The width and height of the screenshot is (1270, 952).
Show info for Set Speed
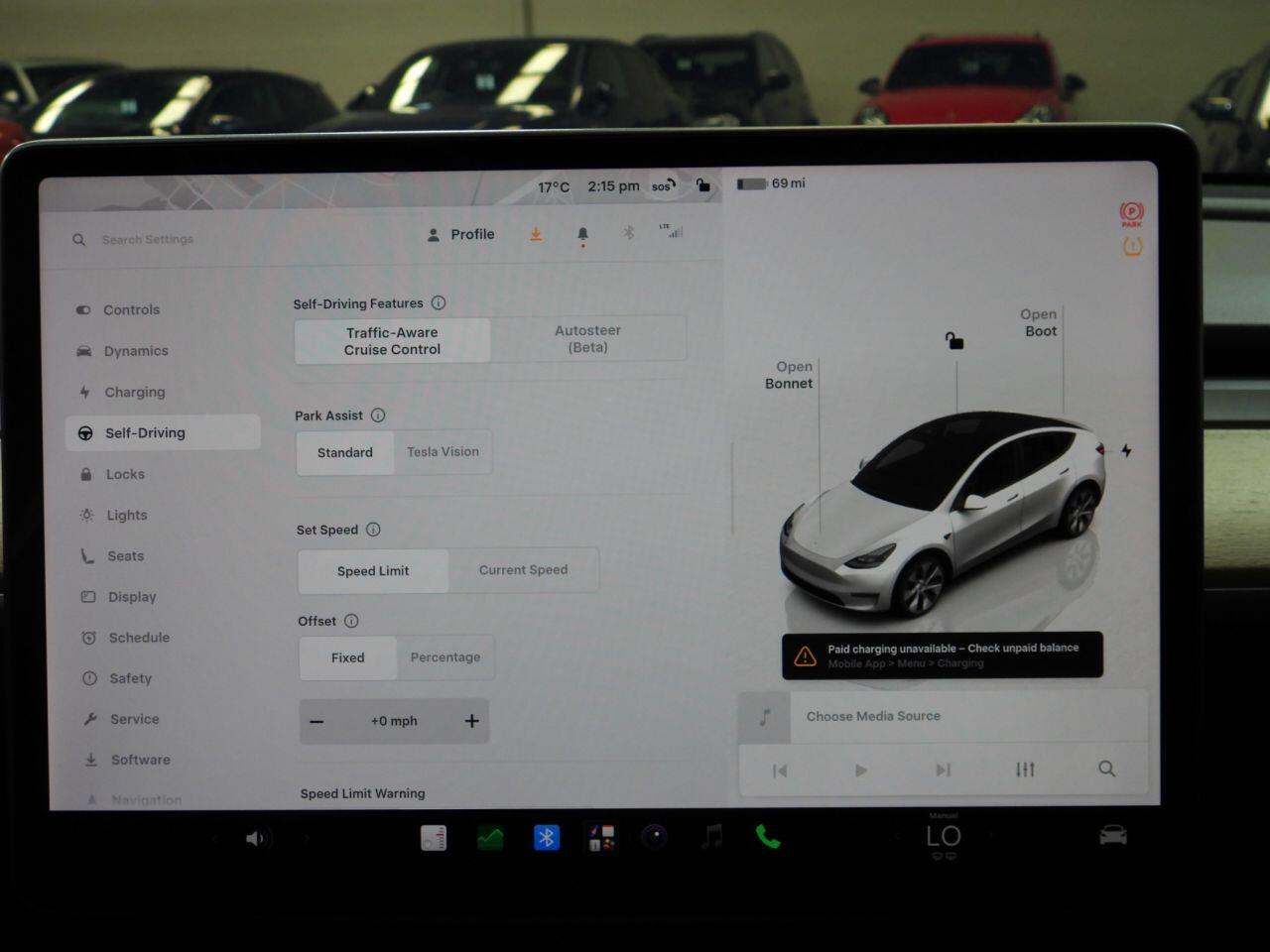[373, 530]
